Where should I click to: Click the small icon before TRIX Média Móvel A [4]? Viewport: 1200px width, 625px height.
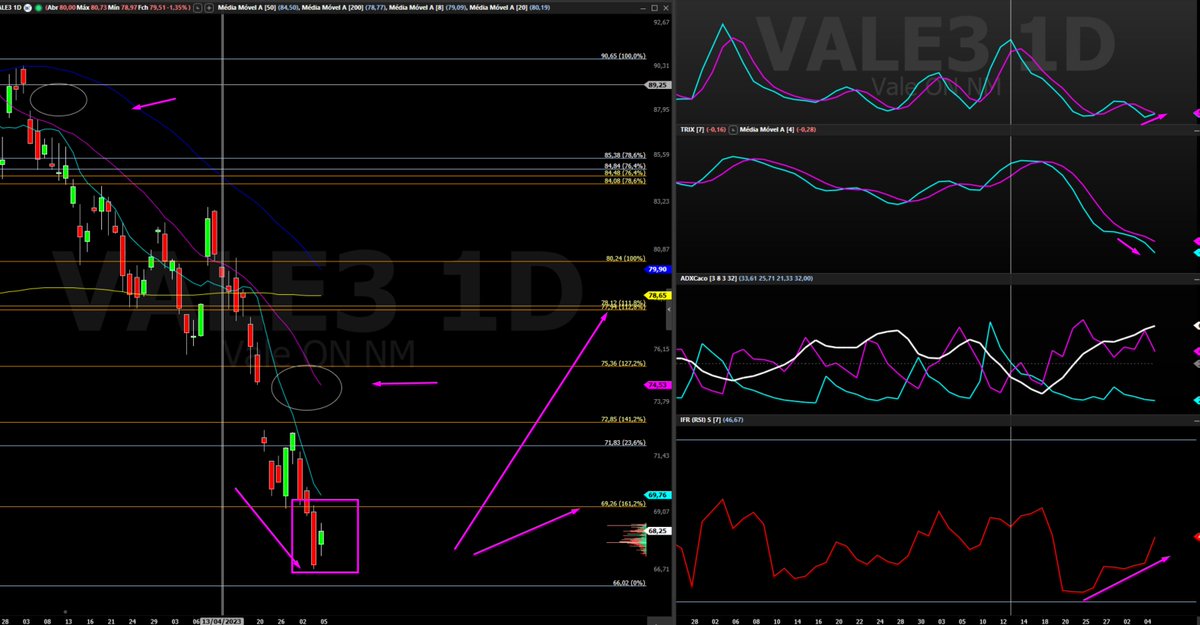tap(733, 129)
